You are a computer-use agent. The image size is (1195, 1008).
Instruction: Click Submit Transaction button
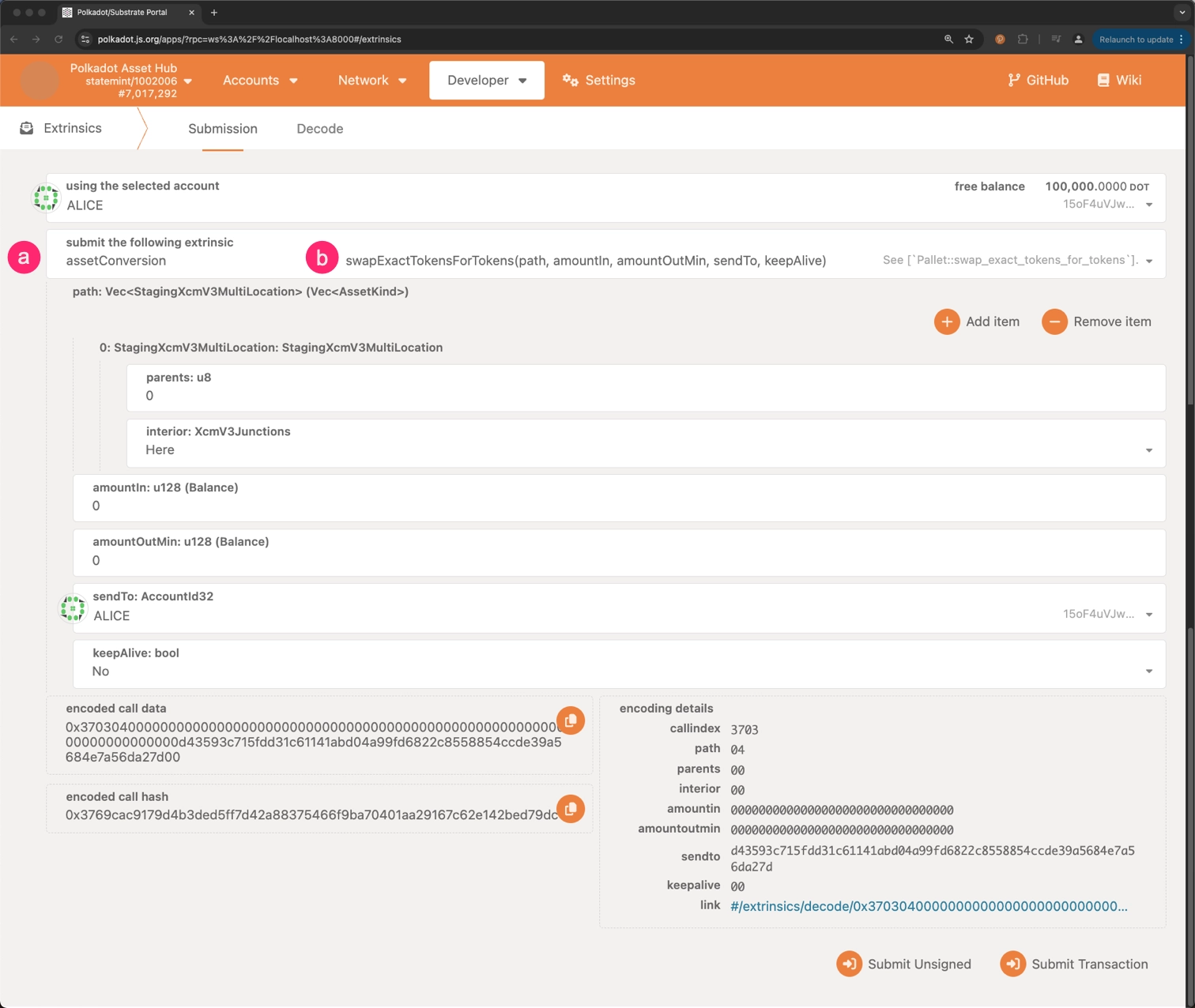click(x=1074, y=964)
